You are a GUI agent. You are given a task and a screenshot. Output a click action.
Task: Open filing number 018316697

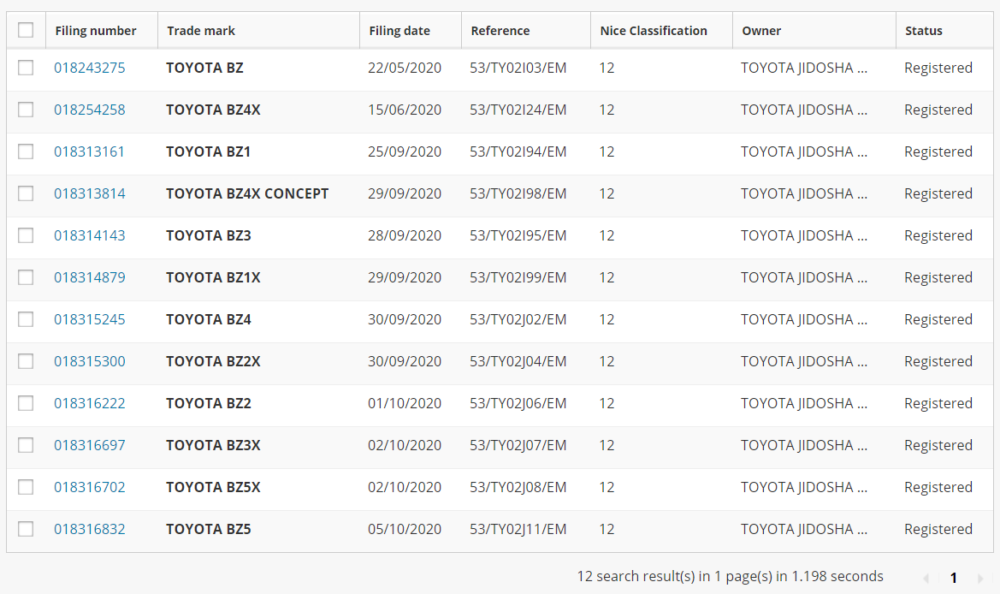pos(89,445)
